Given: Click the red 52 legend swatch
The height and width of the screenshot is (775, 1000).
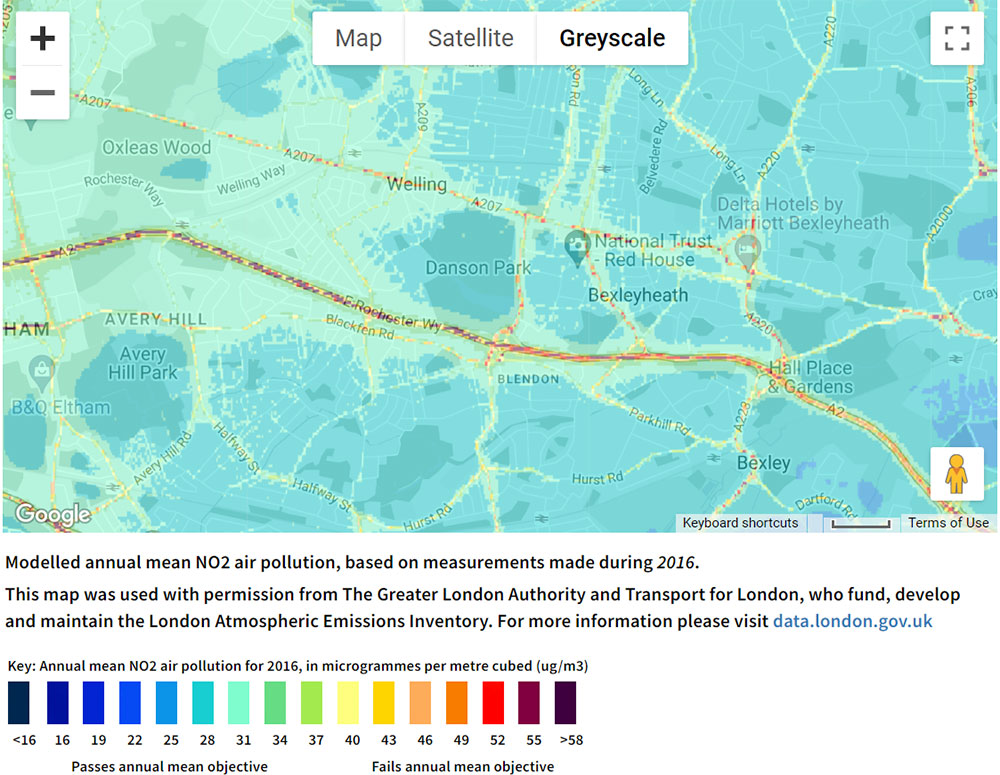Looking at the screenshot, I should pos(494,702).
